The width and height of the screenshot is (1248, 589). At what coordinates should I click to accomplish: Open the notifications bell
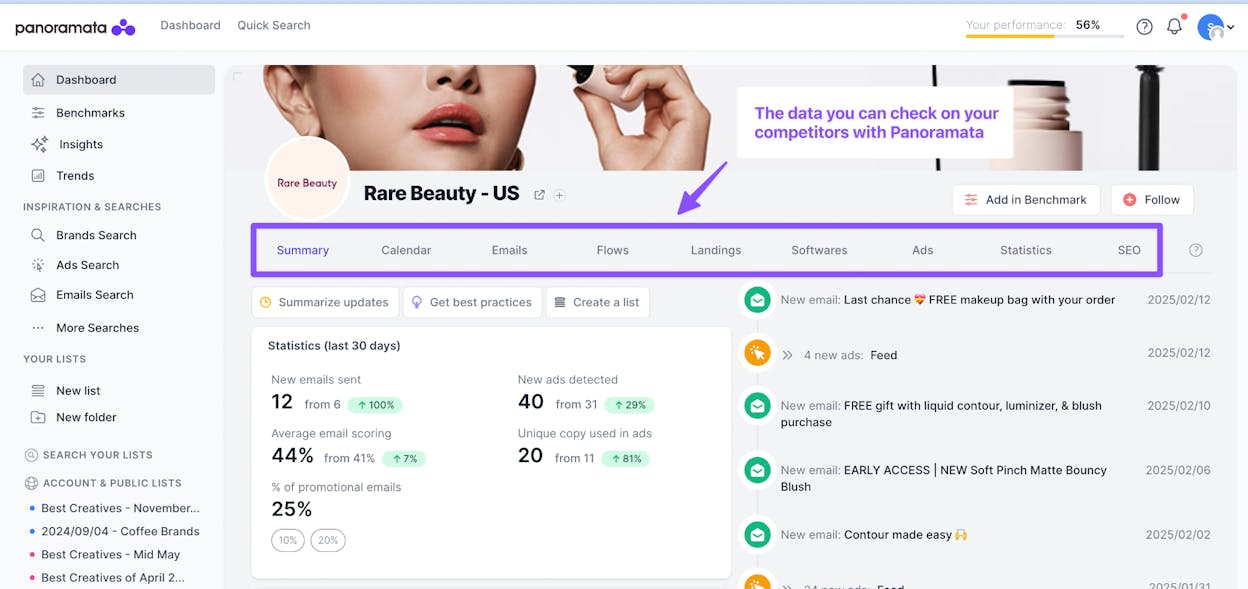1175,27
